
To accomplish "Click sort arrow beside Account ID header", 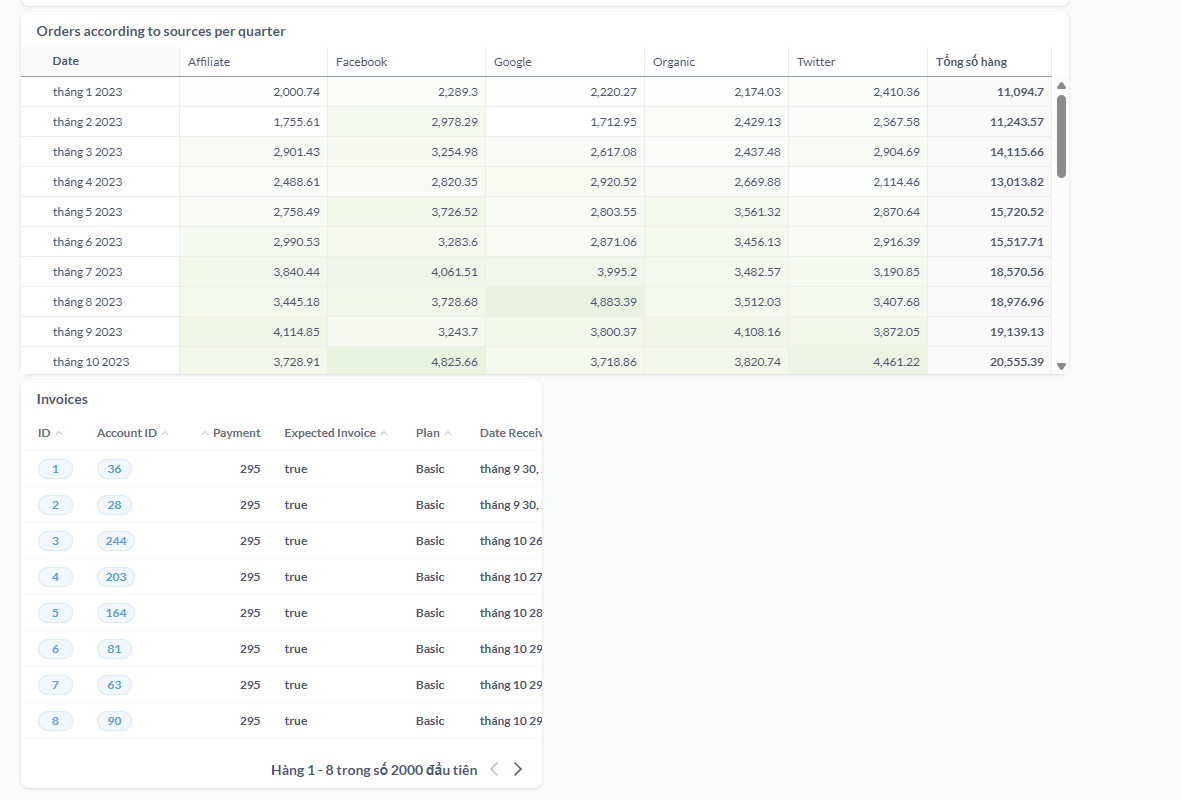I will (165, 434).
